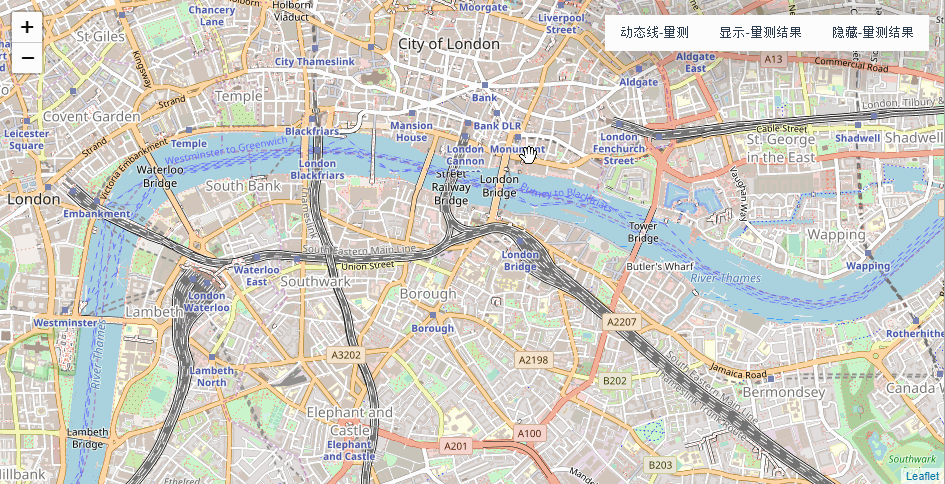Viewport: 945px width, 484px height.
Task: Click the Aldgate station marker
Action: point(638,69)
